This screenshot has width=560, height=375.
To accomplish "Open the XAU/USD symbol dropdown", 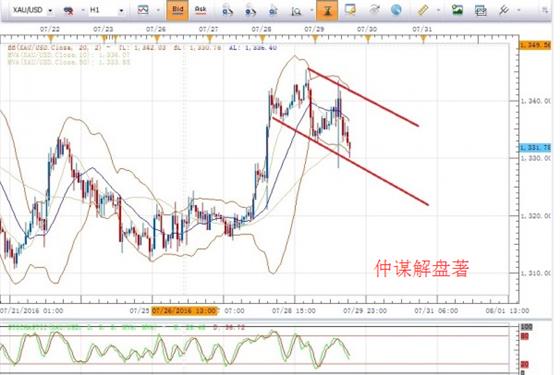I will pyautogui.click(x=32, y=10).
